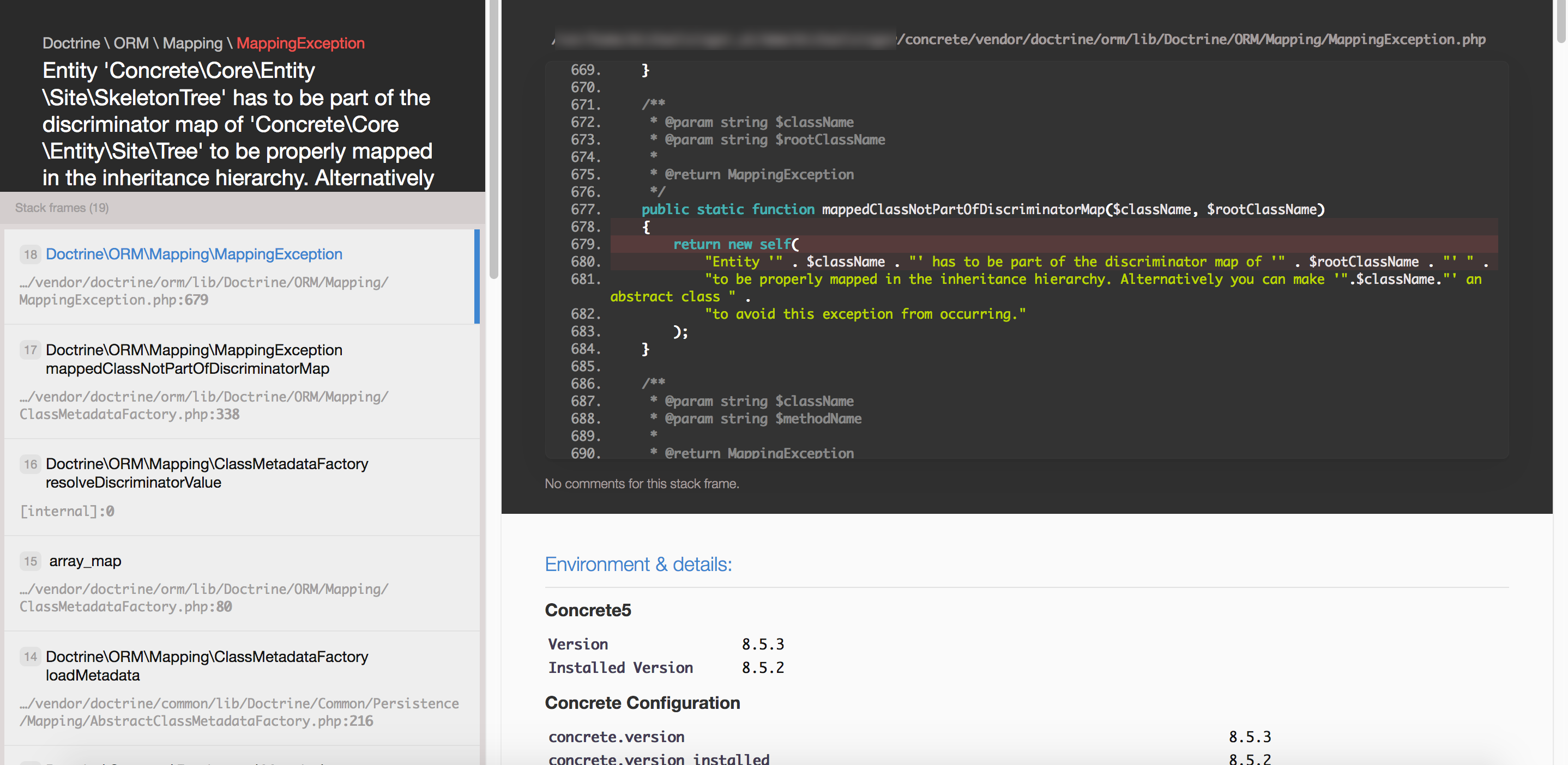Screen dimensions: 1568x765
Task: Select stack frame 15 array_map
Action: [242, 583]
